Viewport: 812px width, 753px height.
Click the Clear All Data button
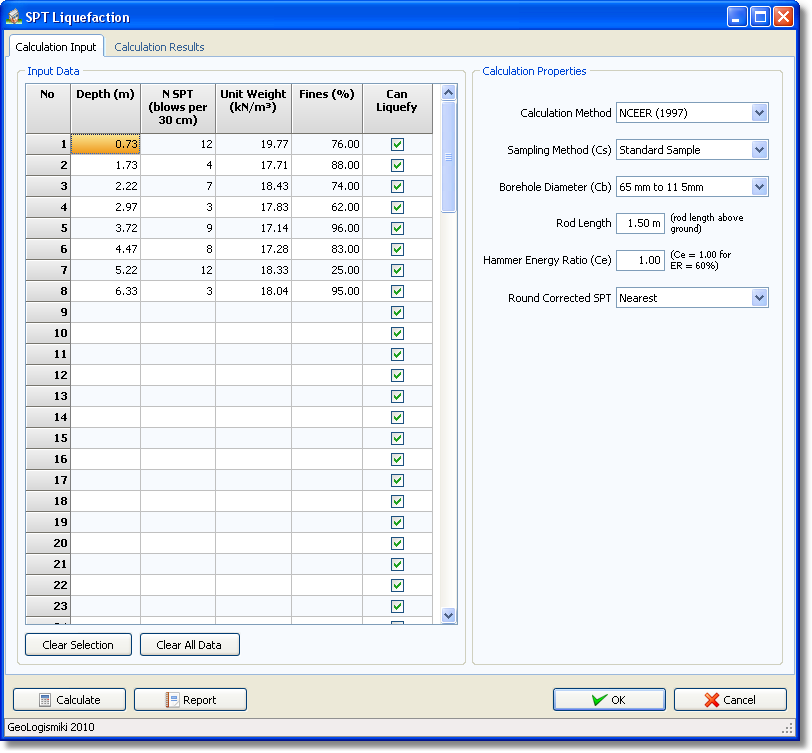click(x=189, y=645)
